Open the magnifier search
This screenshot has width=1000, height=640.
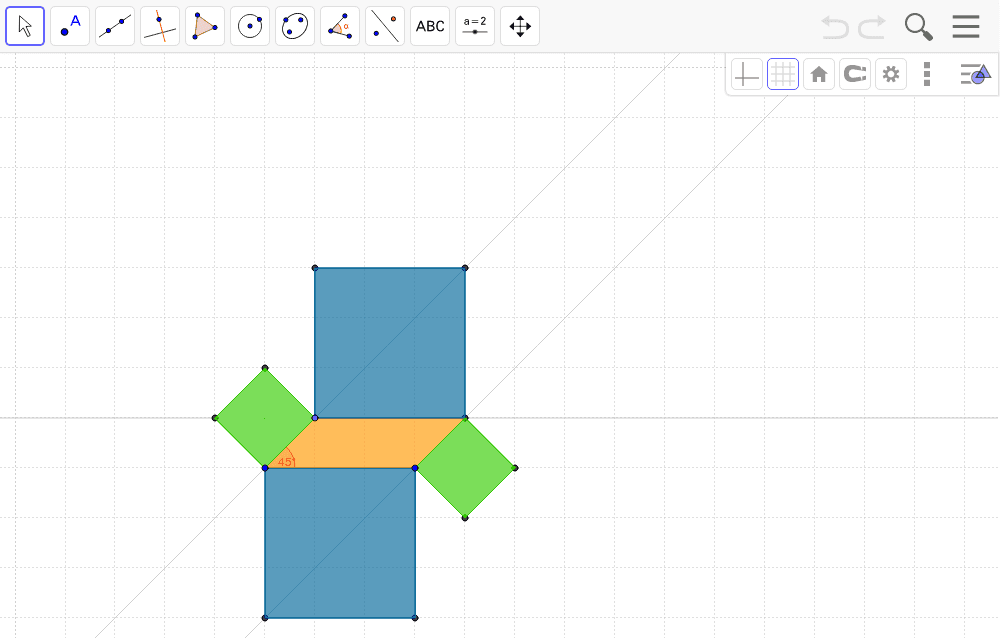point(918,27)
